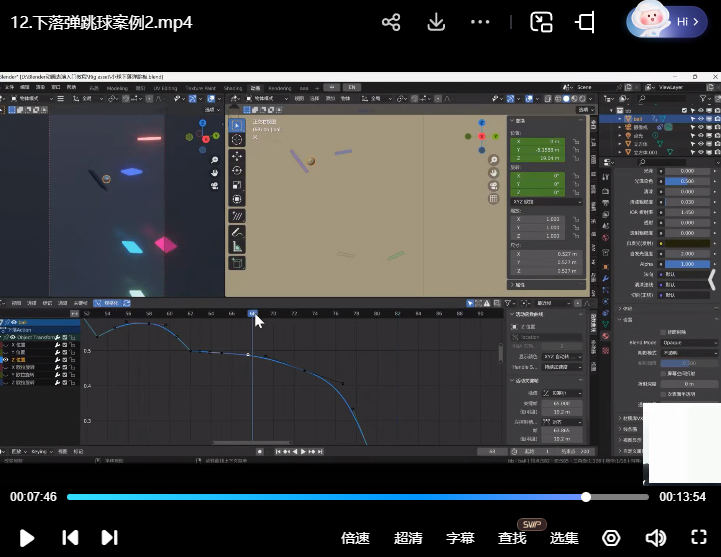Mute the video with the speaker icon
The image size is (721, 557).
coord(656,538)
